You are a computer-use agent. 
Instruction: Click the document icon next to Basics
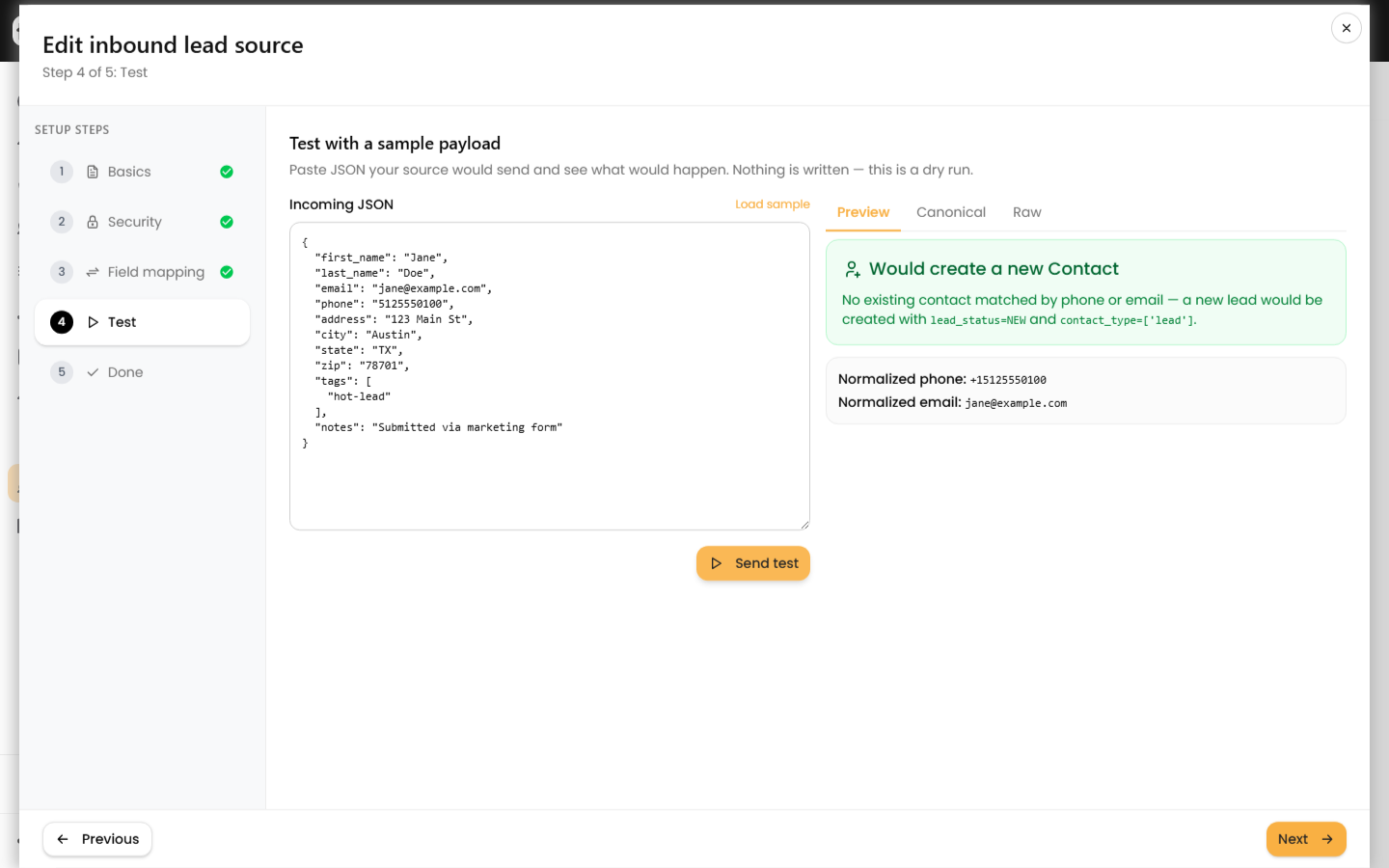(x=93, y=172)
